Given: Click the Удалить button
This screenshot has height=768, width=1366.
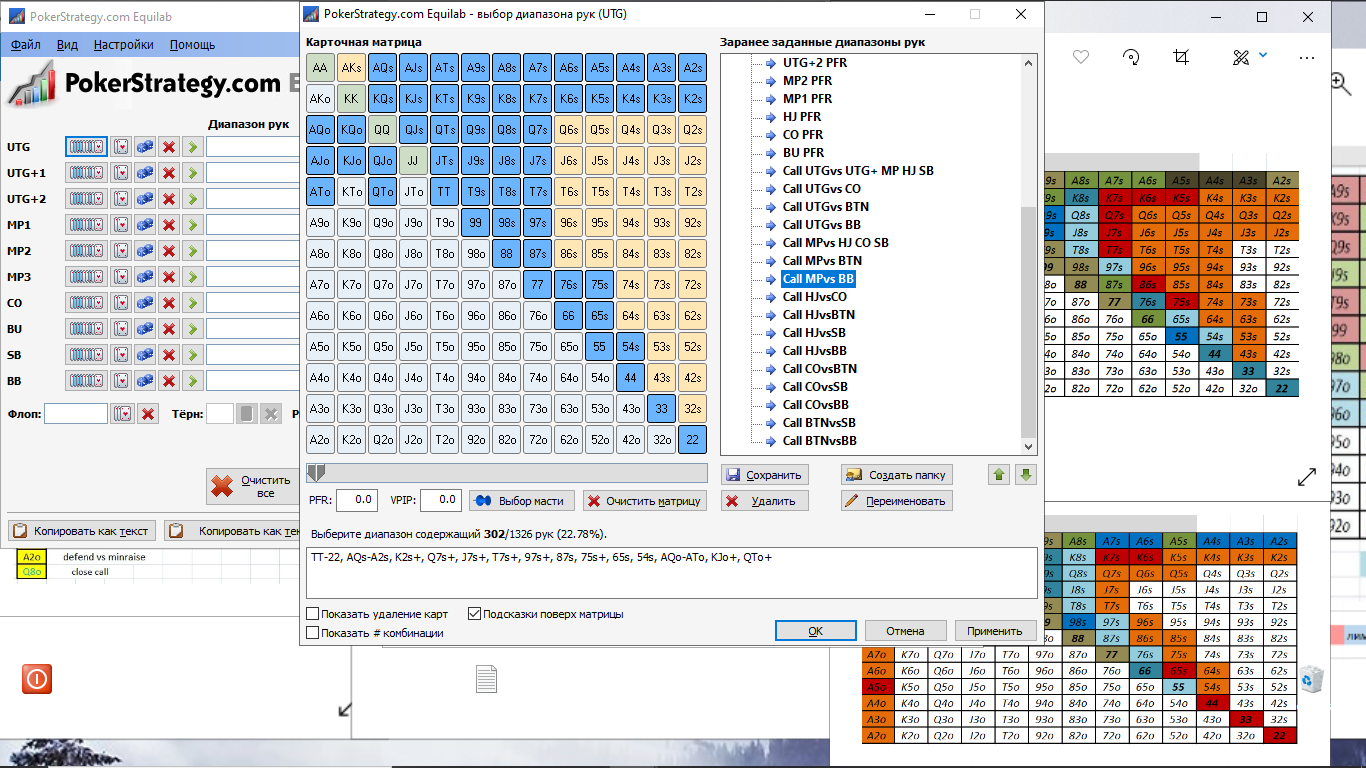Looking at the screenshot, I should (x=765, y=501).
